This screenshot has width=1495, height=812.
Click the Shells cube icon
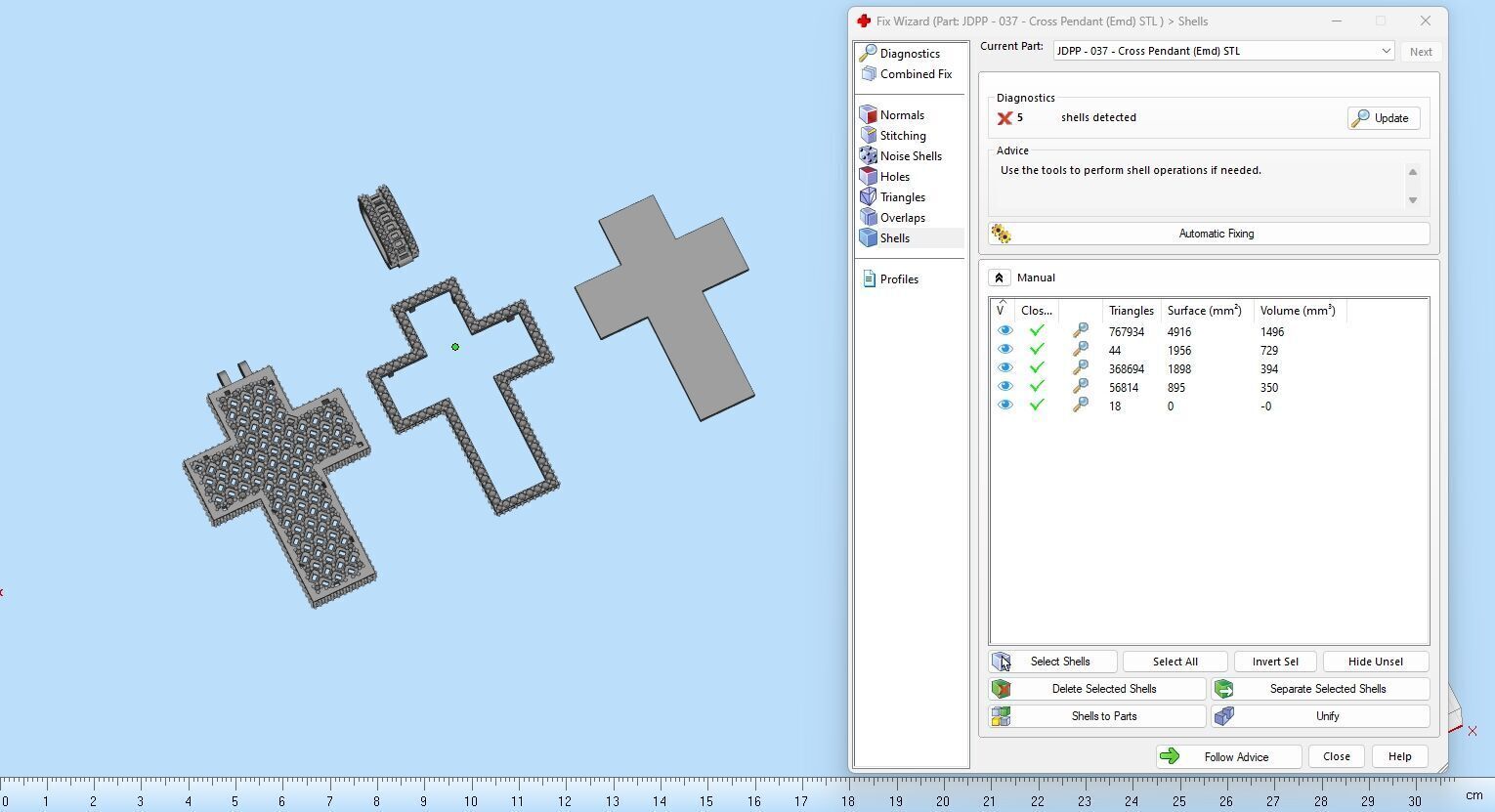(868, 237)
